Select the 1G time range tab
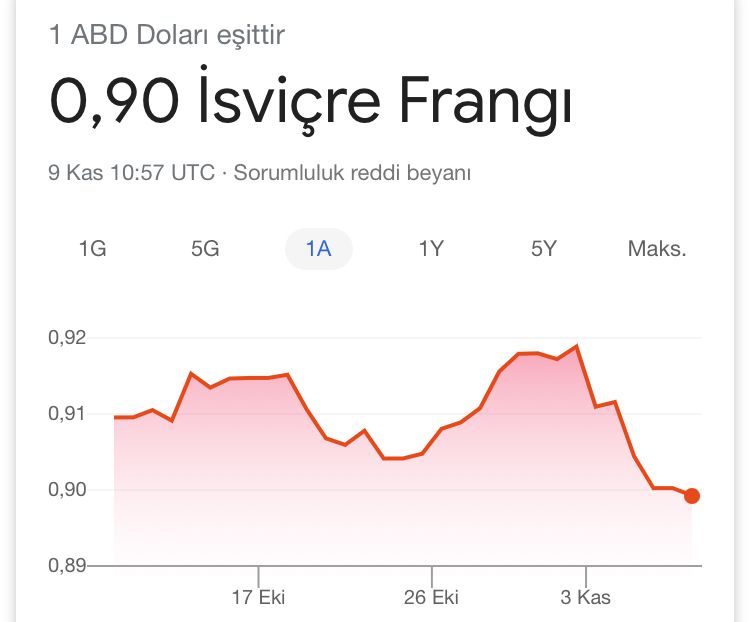 tap(92, 249)
